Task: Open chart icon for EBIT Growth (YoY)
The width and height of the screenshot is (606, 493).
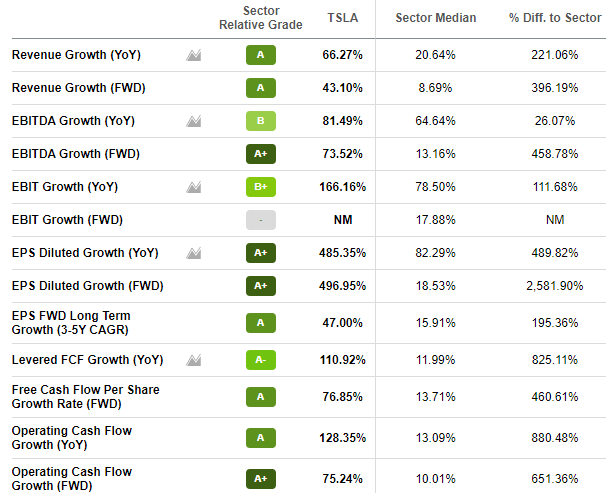Action: pyautogui.click(x=194, y=187)
